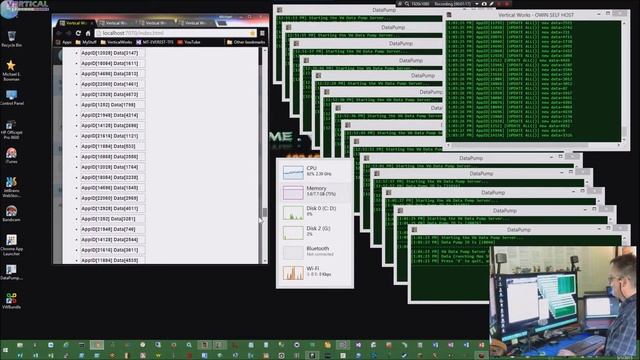Select the Bluetooth performance item
640x360 pixels.
[x=314, y=252]
